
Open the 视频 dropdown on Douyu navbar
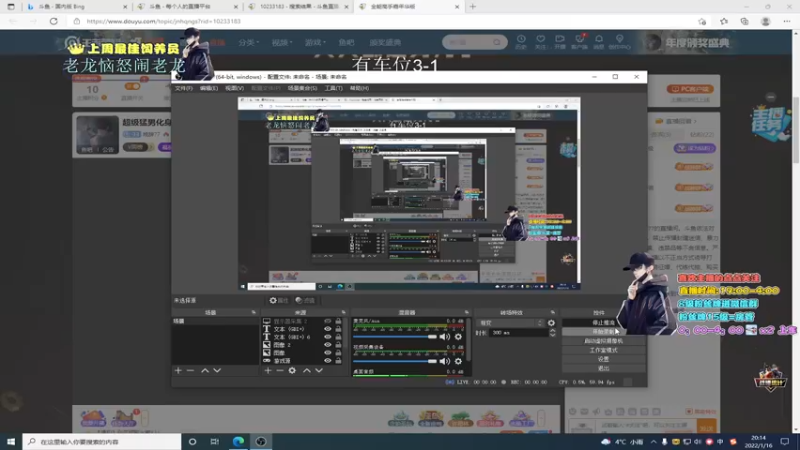[282, 42]
